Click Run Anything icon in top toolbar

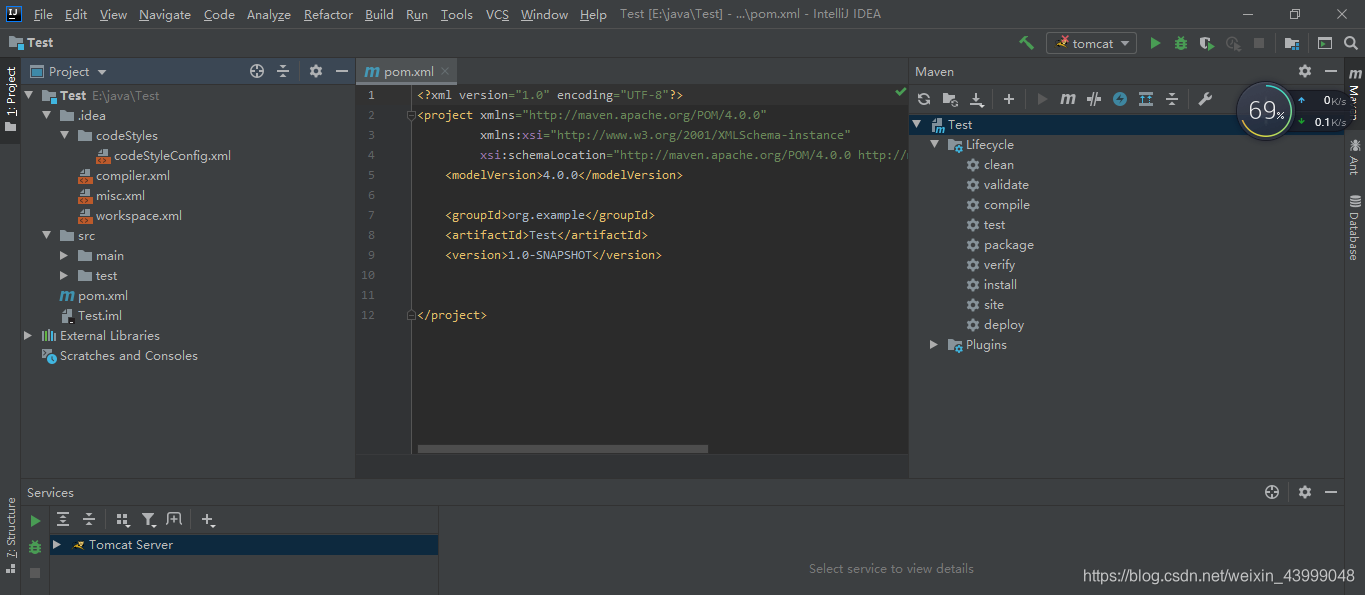[1325, 43]
